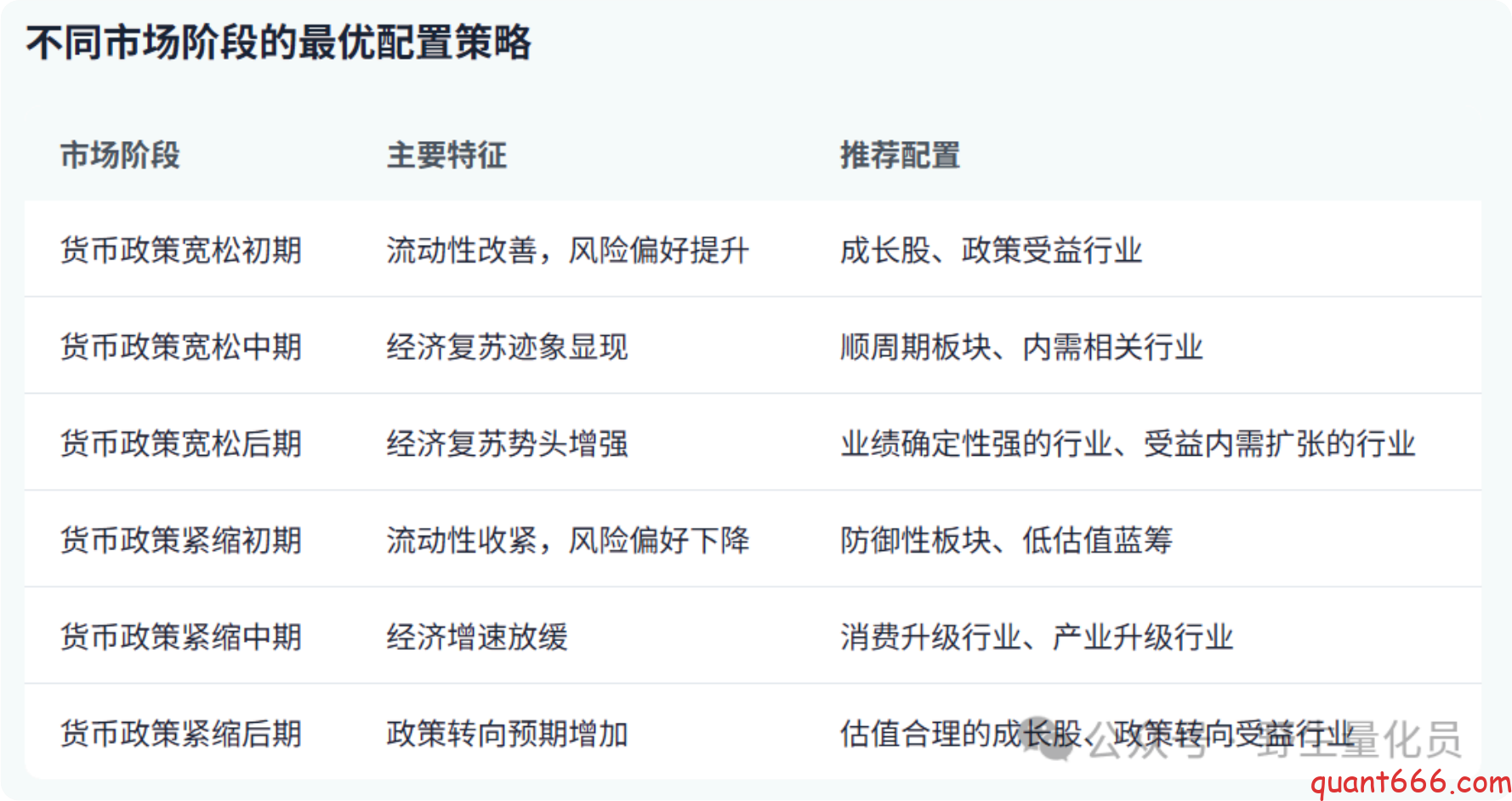Select the cell 业绩确定性强的行业、受益内需扩张的行业
1512x801 pixels.
(1128, 444)
